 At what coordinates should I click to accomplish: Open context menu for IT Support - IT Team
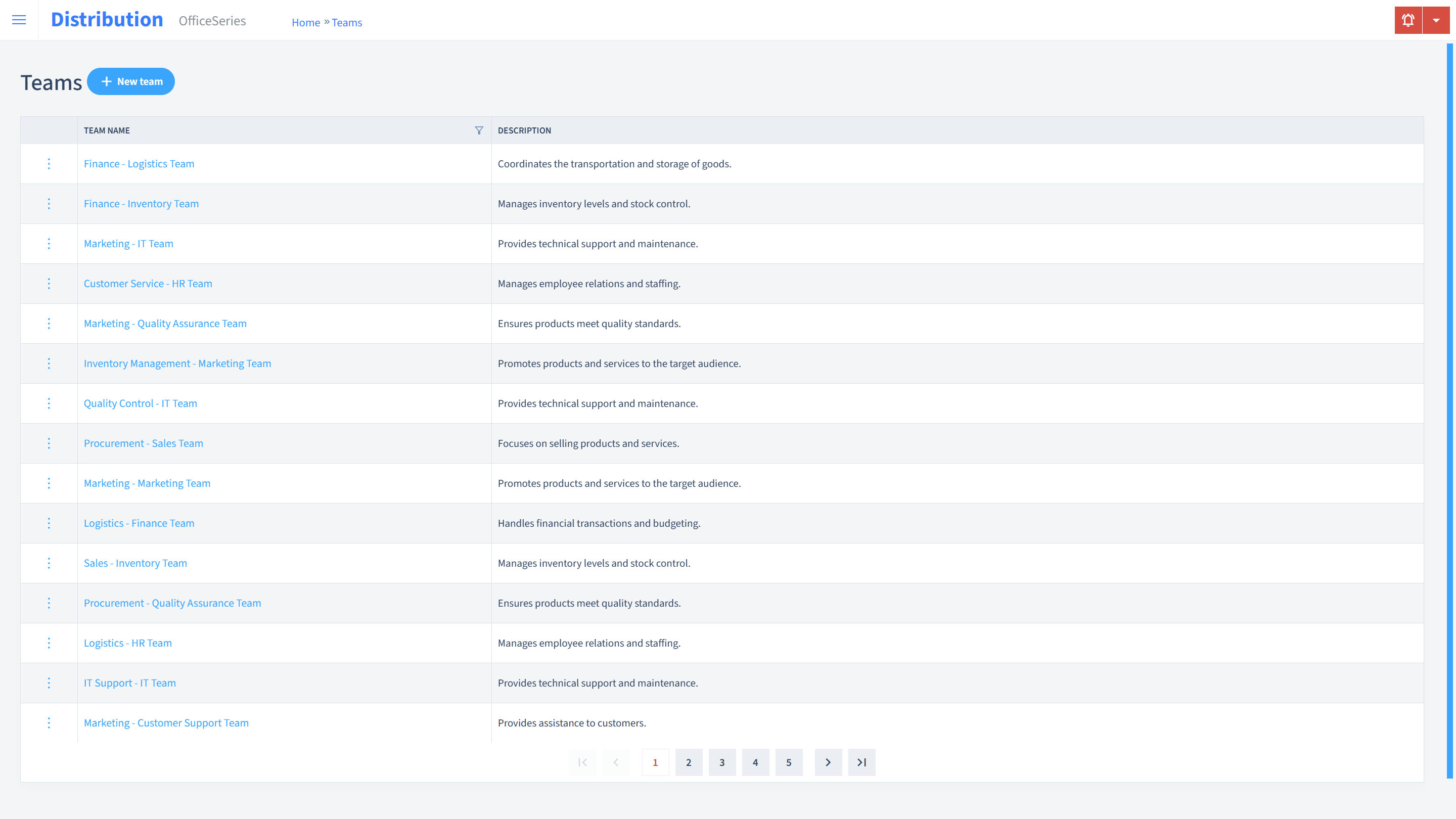(x=48, y=683)
